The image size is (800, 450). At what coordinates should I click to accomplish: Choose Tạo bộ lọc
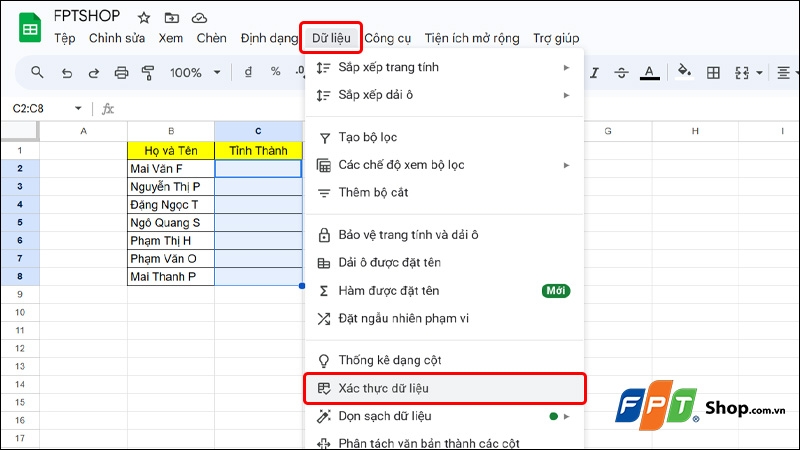click(444, 137)
